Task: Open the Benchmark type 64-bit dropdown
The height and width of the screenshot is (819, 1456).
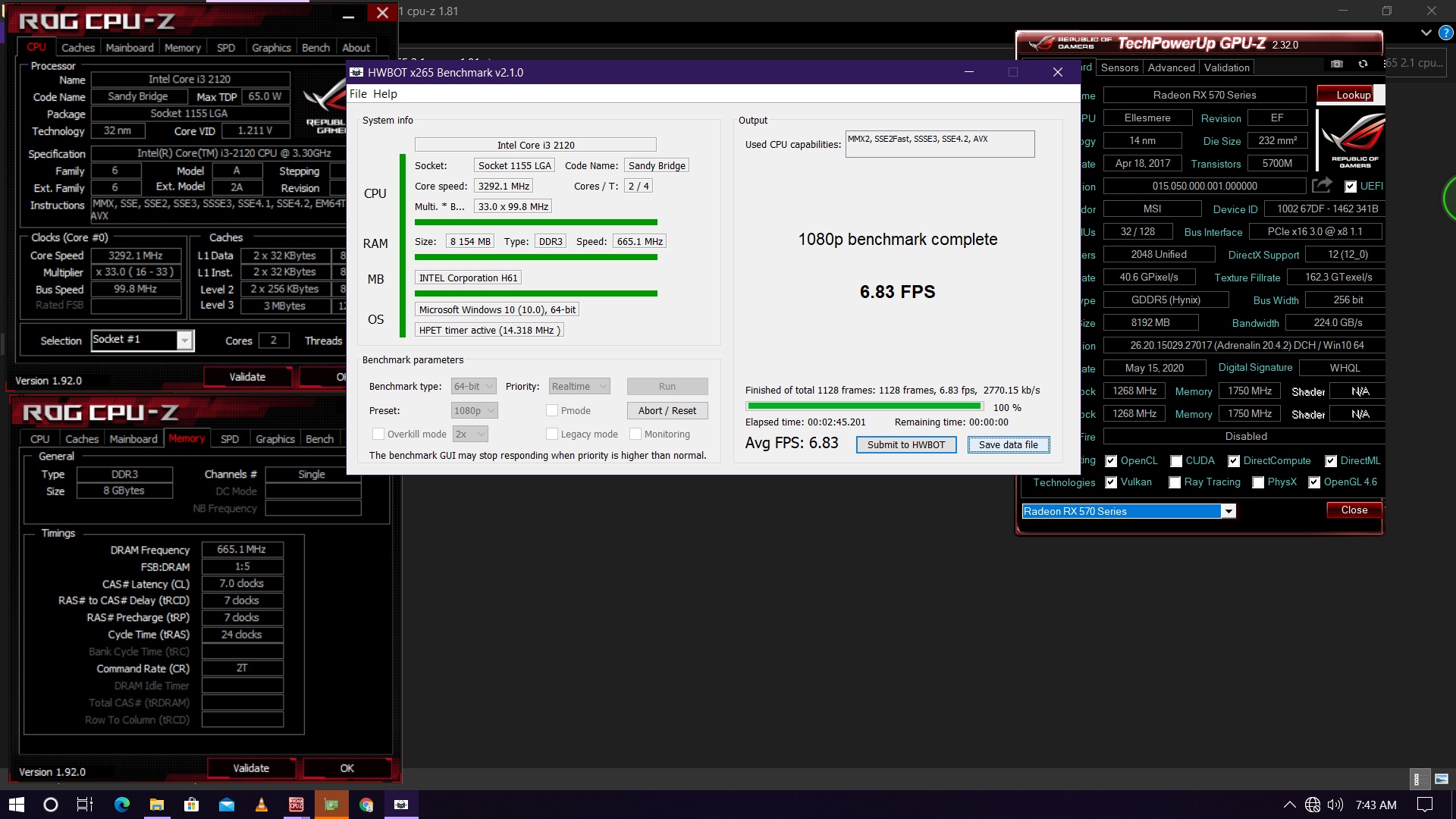Action: coord(473,386)
